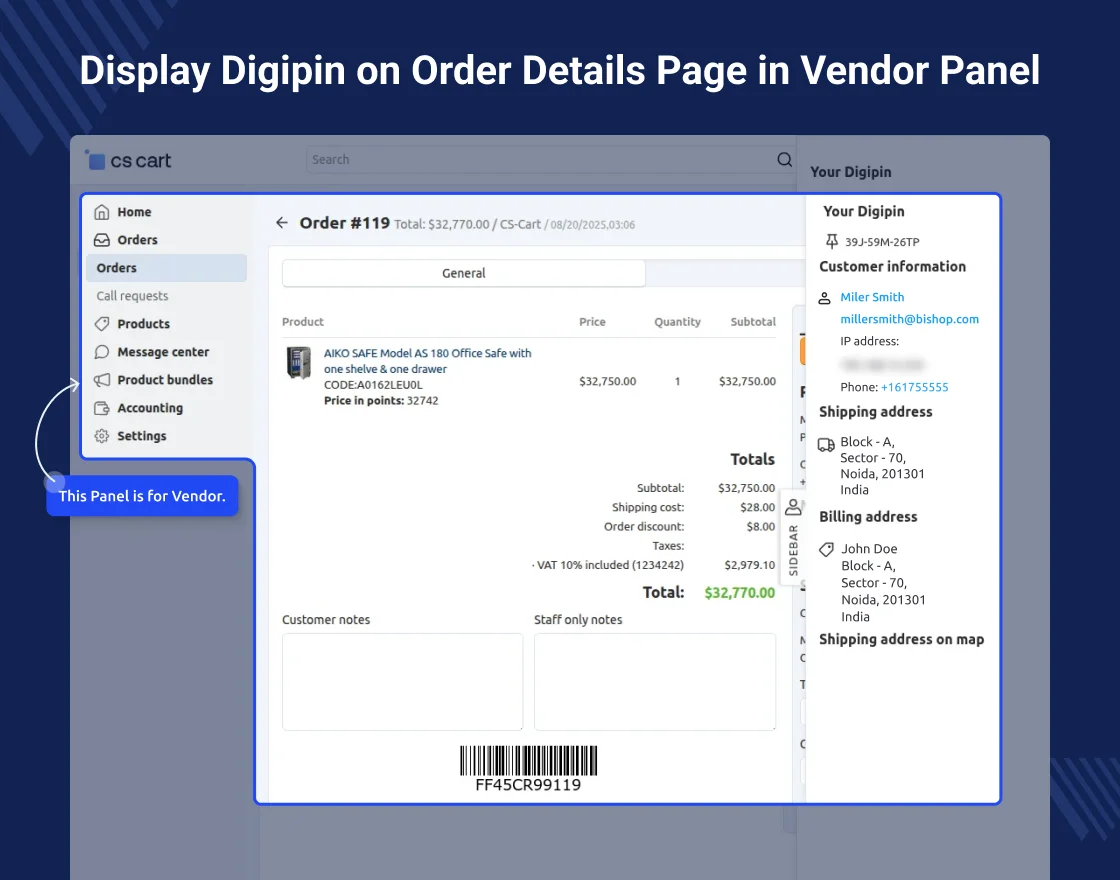Screen dimensions: 1120x880
Task: Click the order barcode FF45CR99119
Action: coord(528,769)
